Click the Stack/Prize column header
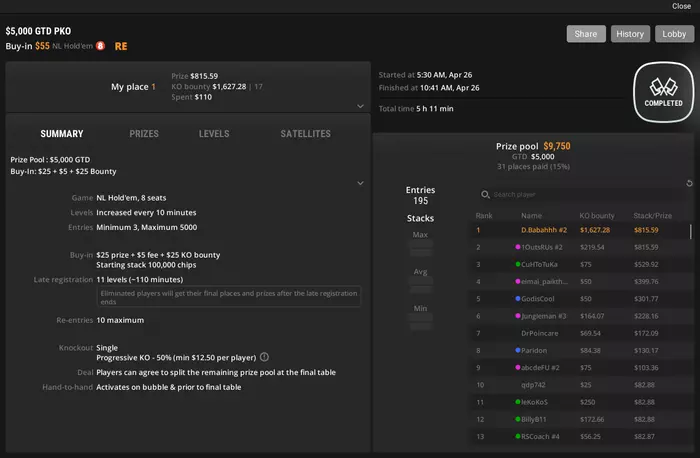Image resolution: width=700 pixels, height=458 pixels. (652, 216)
